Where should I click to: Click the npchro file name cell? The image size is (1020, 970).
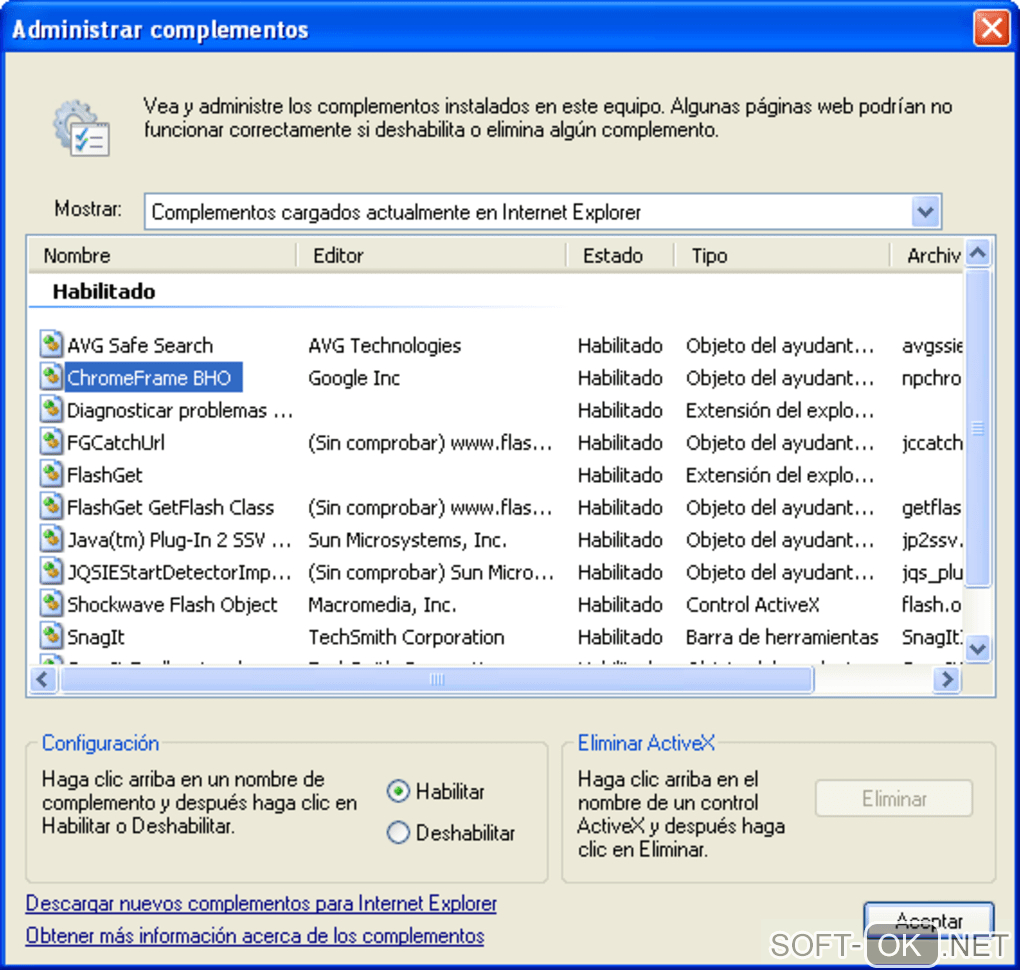[931, 377]
